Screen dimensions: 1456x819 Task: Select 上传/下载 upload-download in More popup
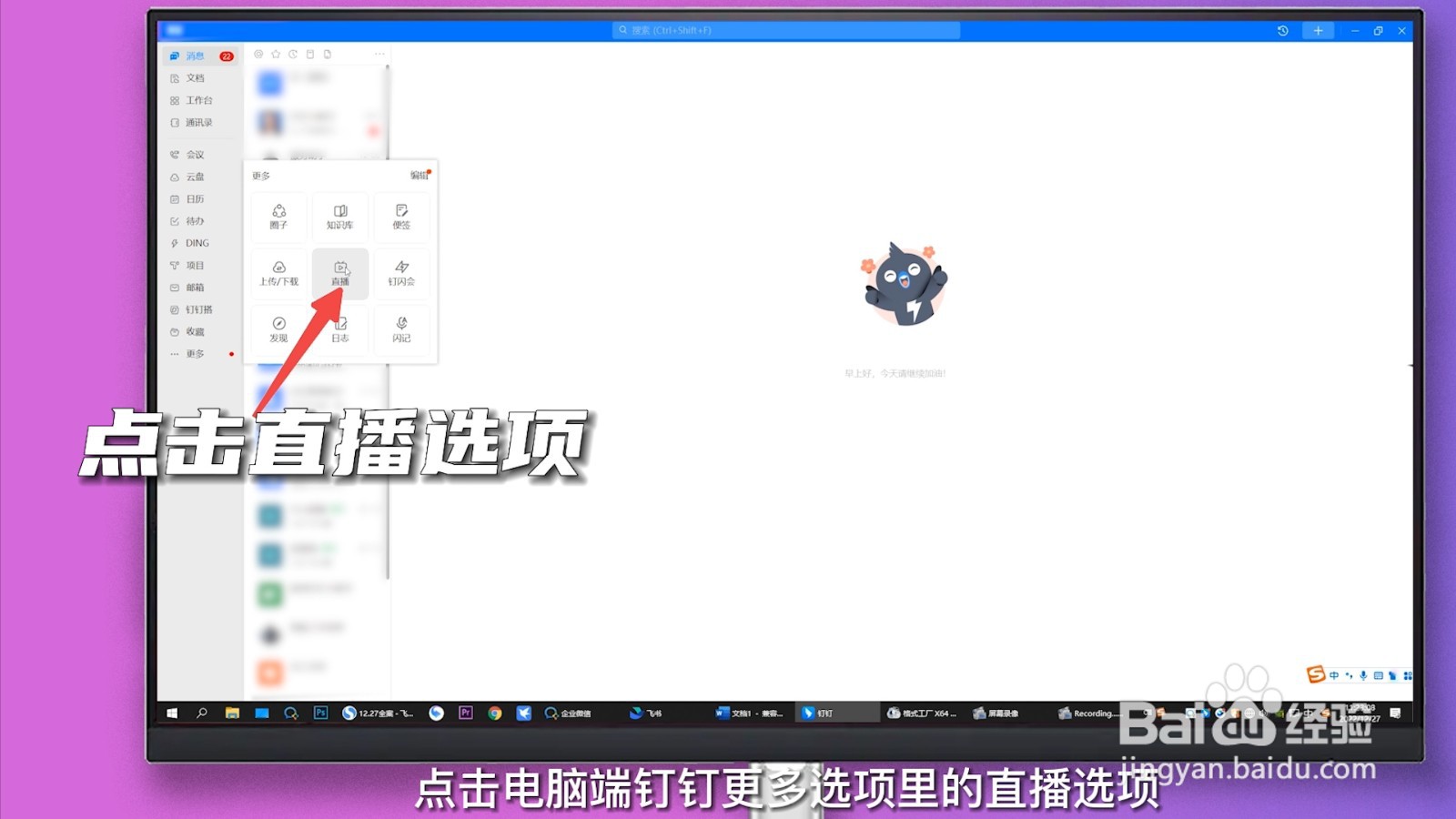point(278,273)
